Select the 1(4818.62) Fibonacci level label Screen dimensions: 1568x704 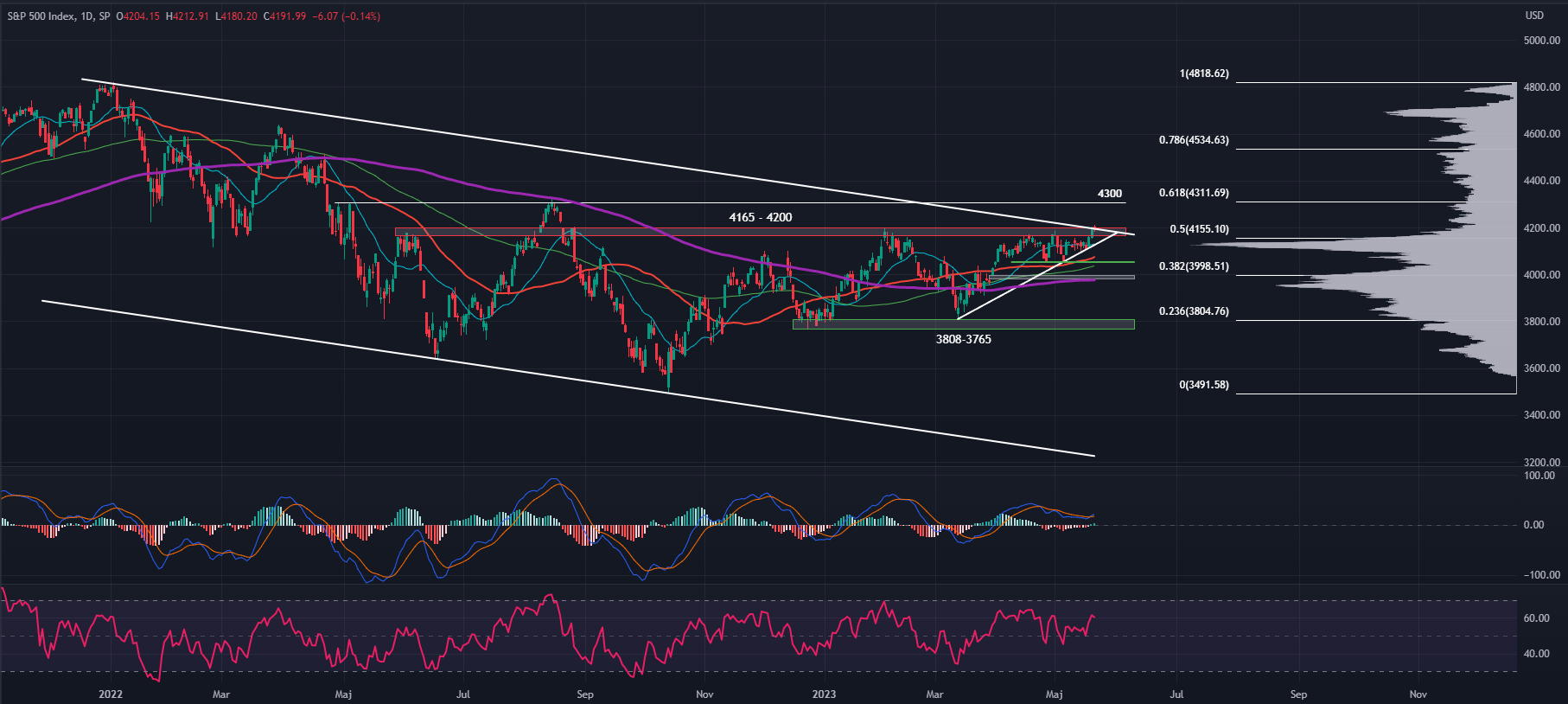point(1203,74)
